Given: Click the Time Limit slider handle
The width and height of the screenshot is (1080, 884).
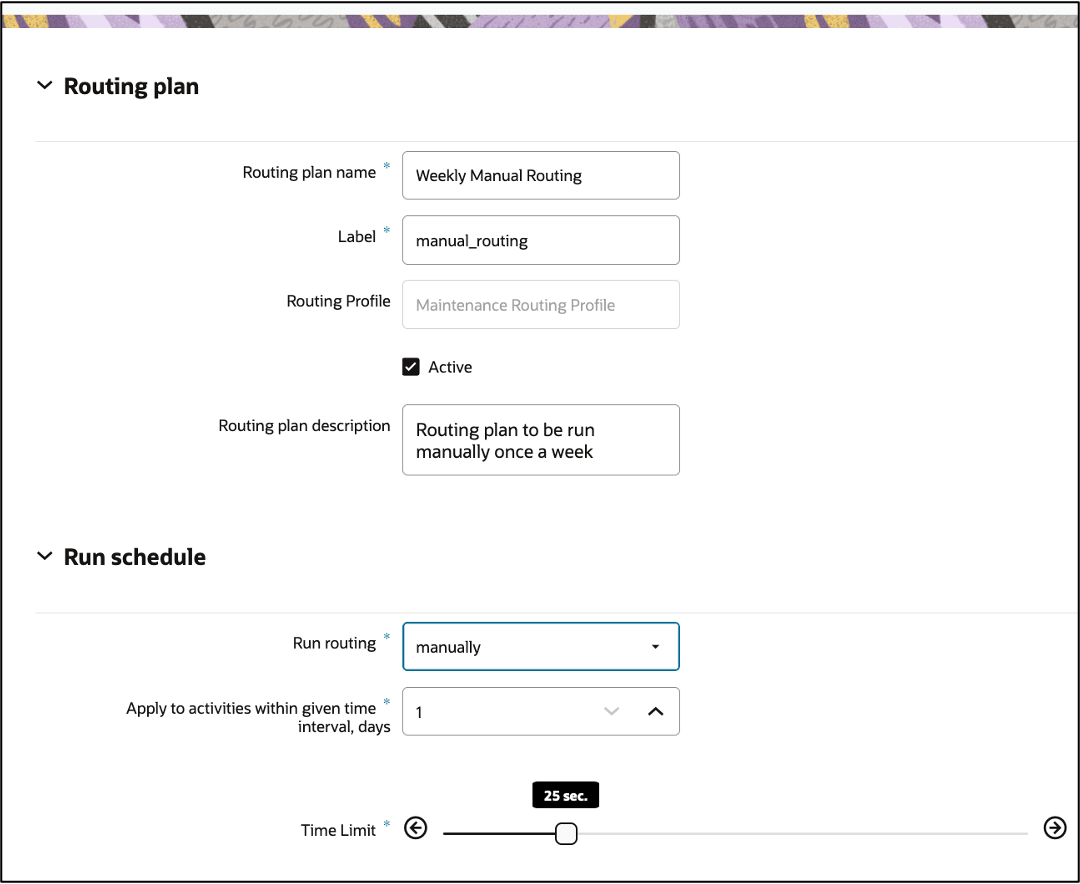Looking at the screenshot, I should click(566, 833).
